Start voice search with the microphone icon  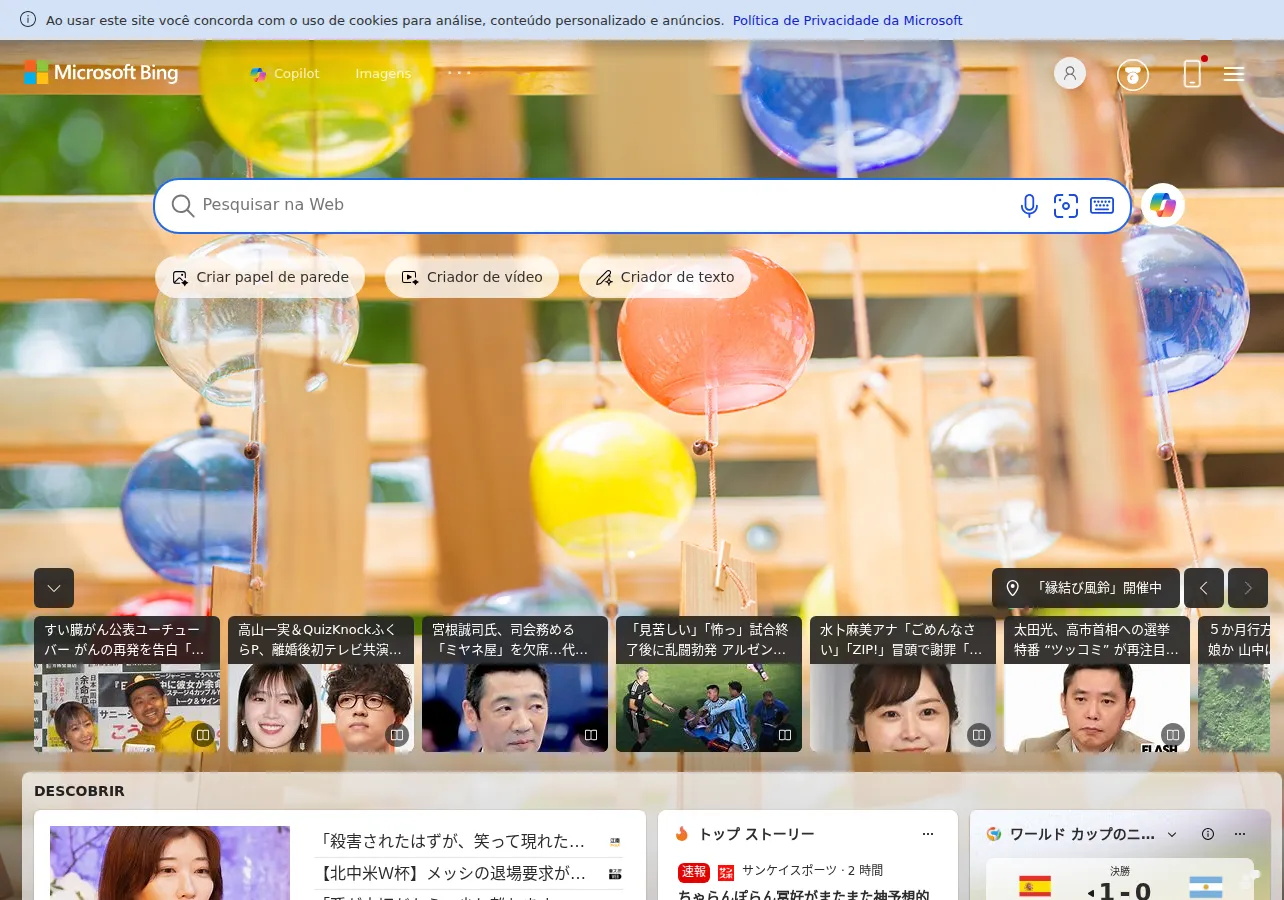[x=1029, y=205]
